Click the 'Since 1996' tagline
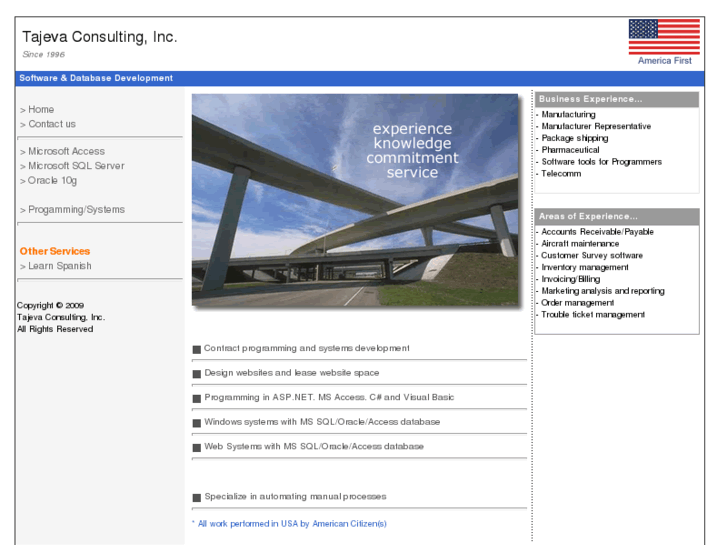727x545 pixels. 44,54
